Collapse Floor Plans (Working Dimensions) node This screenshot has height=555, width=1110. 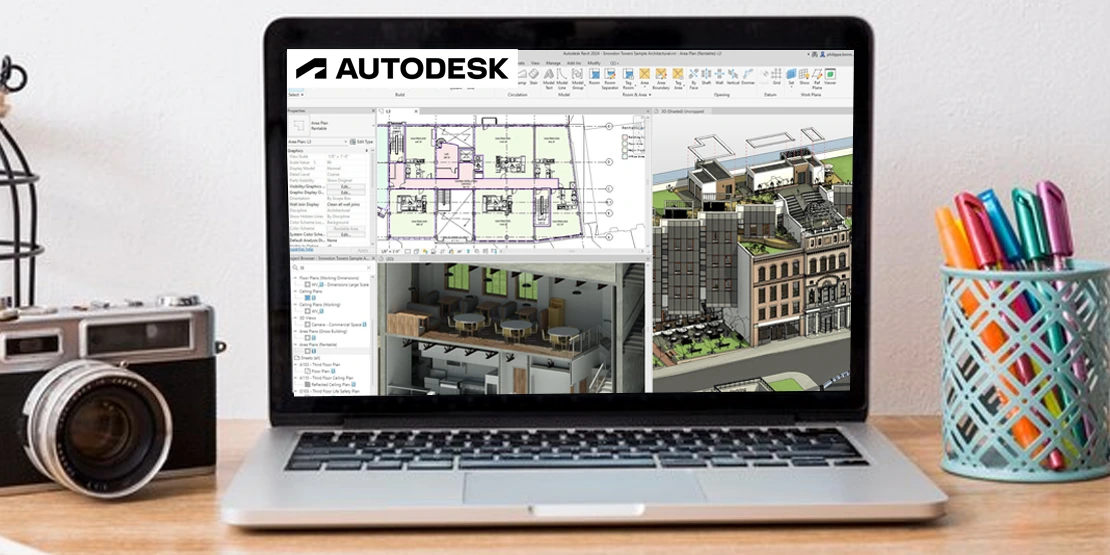tap(295, 278)
